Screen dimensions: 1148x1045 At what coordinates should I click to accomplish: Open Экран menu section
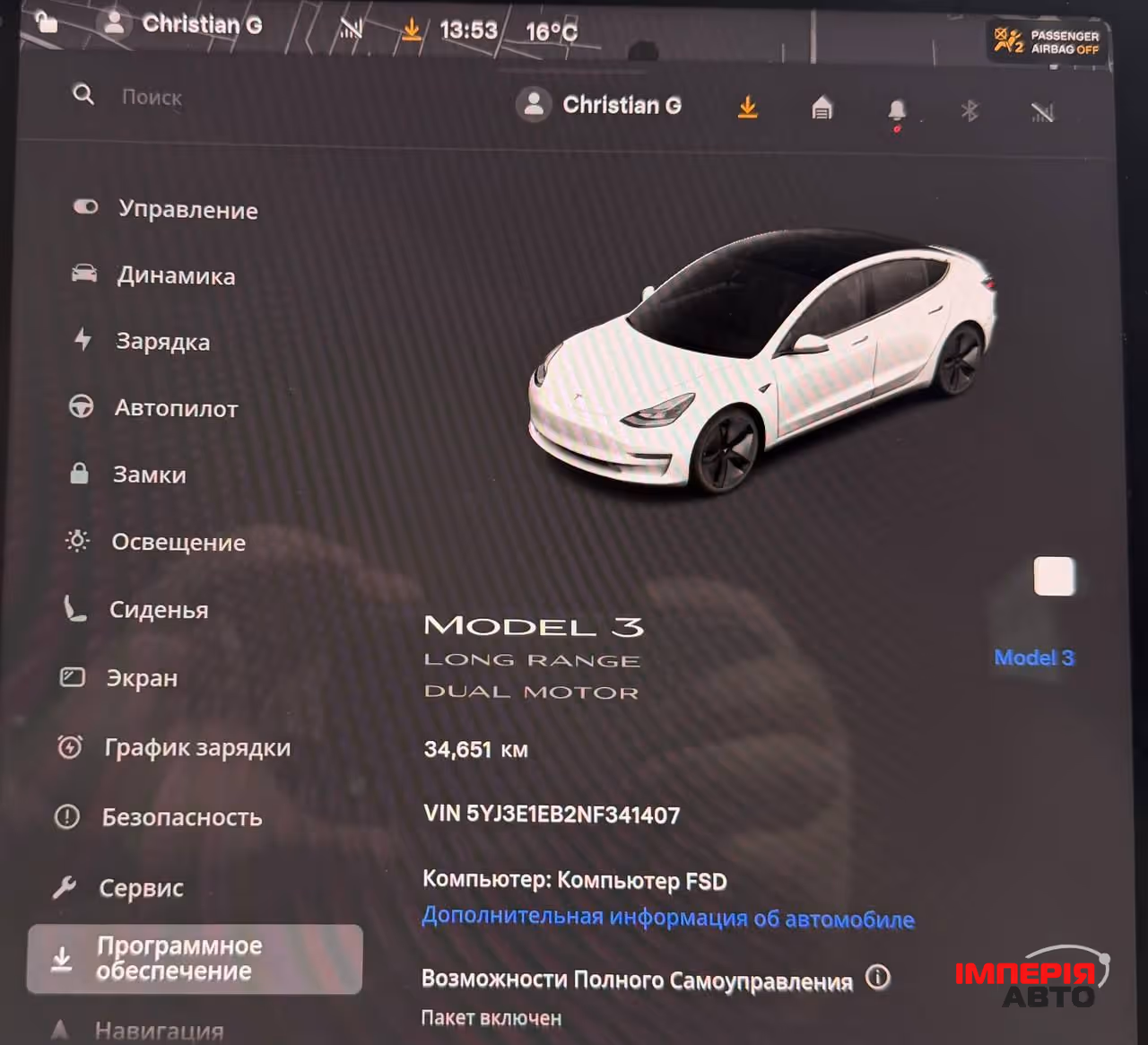(x=118, y=678)
